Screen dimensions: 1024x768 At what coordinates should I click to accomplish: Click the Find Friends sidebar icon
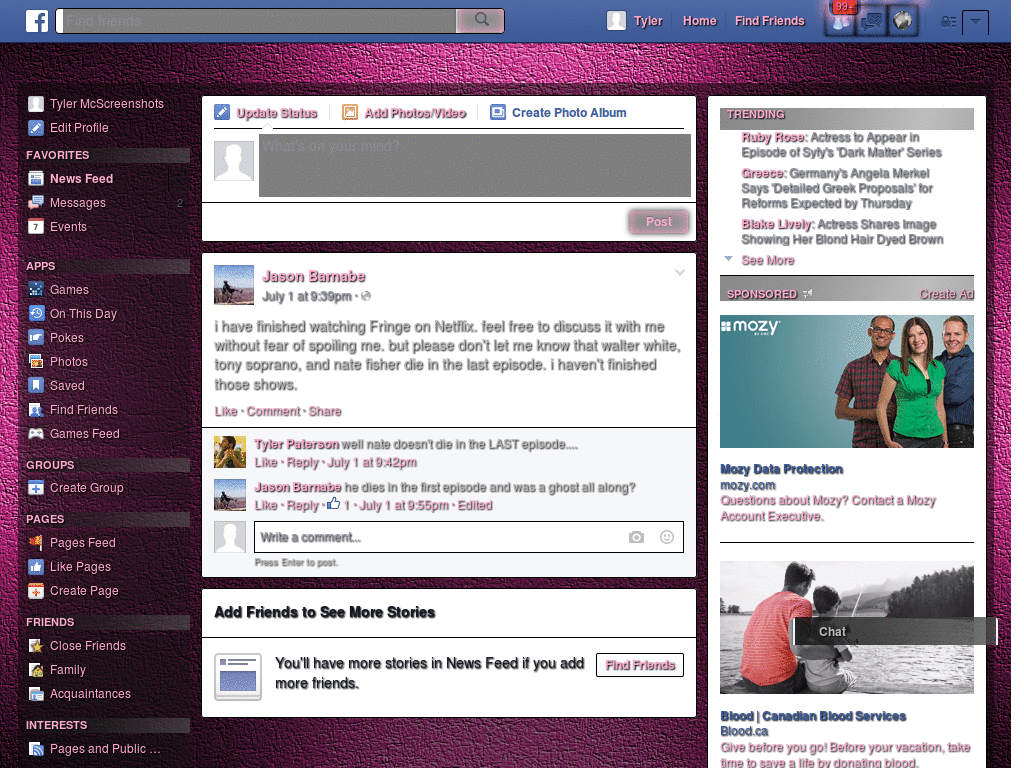(36, 409)
